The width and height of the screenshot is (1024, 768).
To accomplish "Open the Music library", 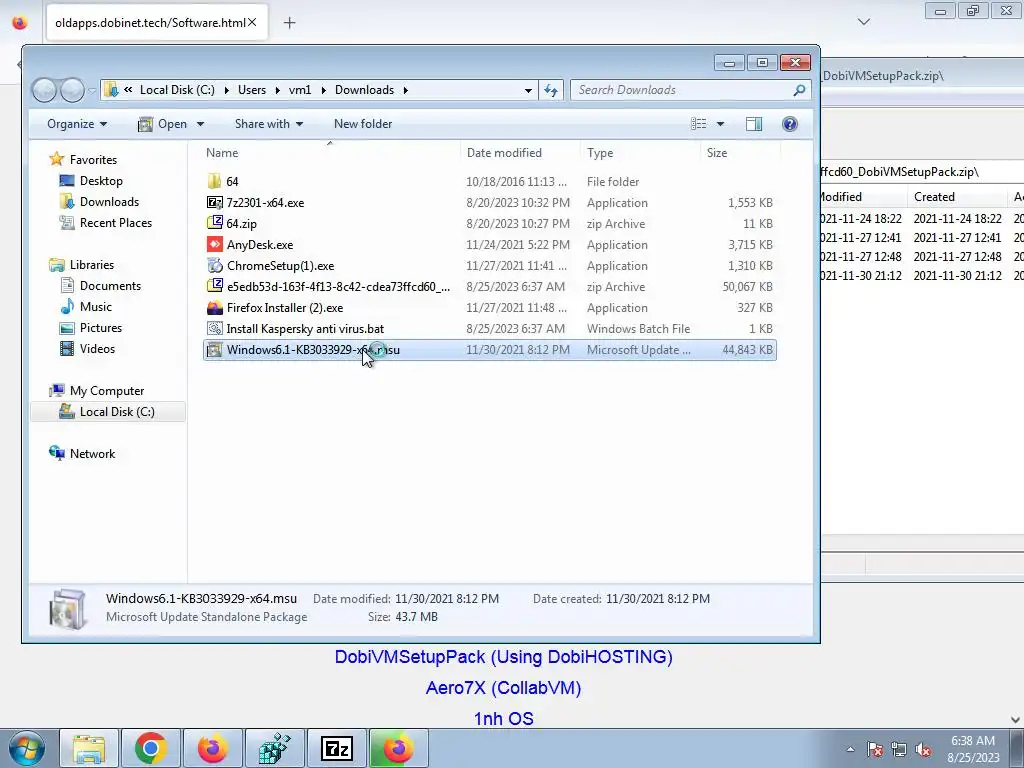I will 95,306.
